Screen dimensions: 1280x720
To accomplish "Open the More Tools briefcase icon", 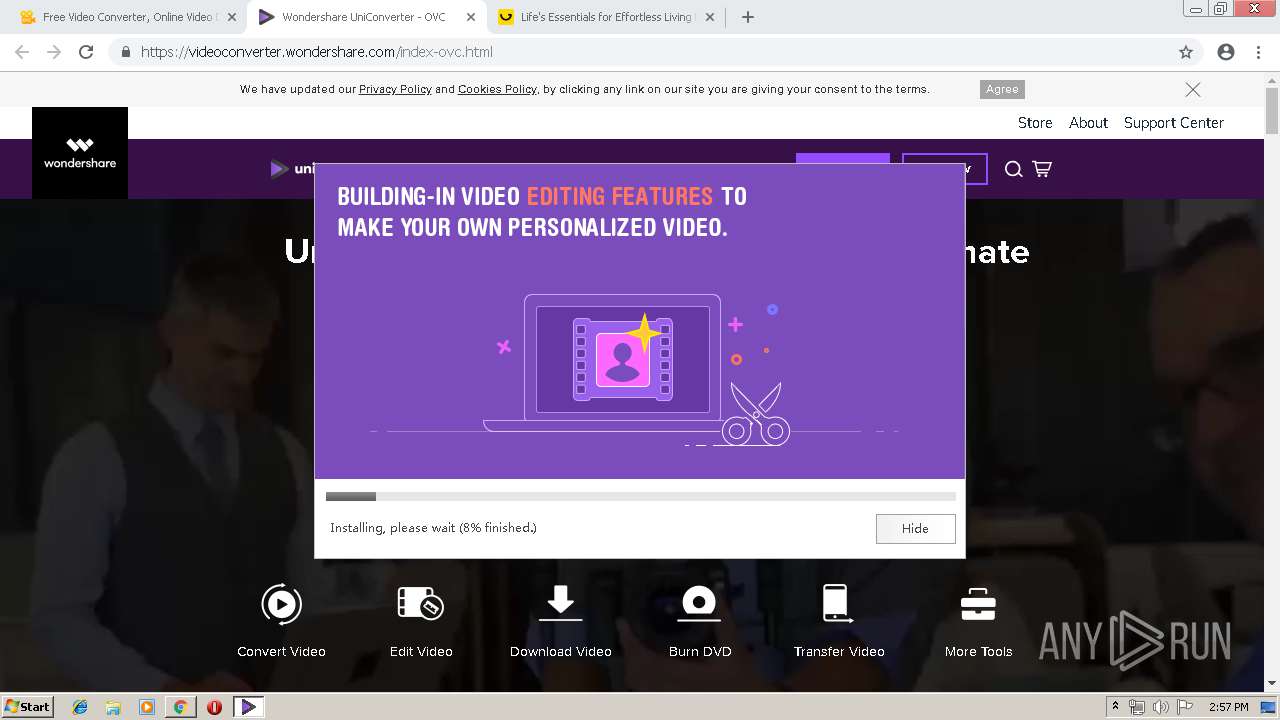I will 978,604.
